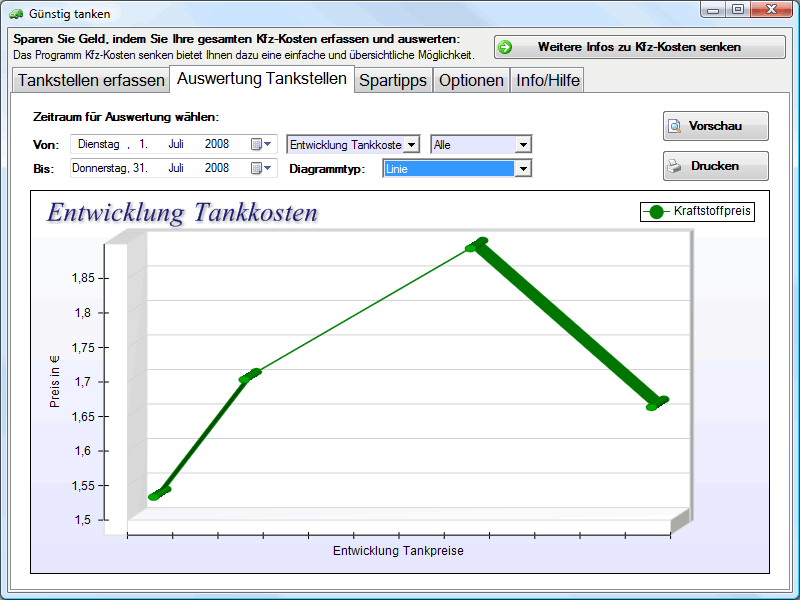Click the month Juli in the Bis date
This screenshot has width=800, height=600.
[176, 168]
